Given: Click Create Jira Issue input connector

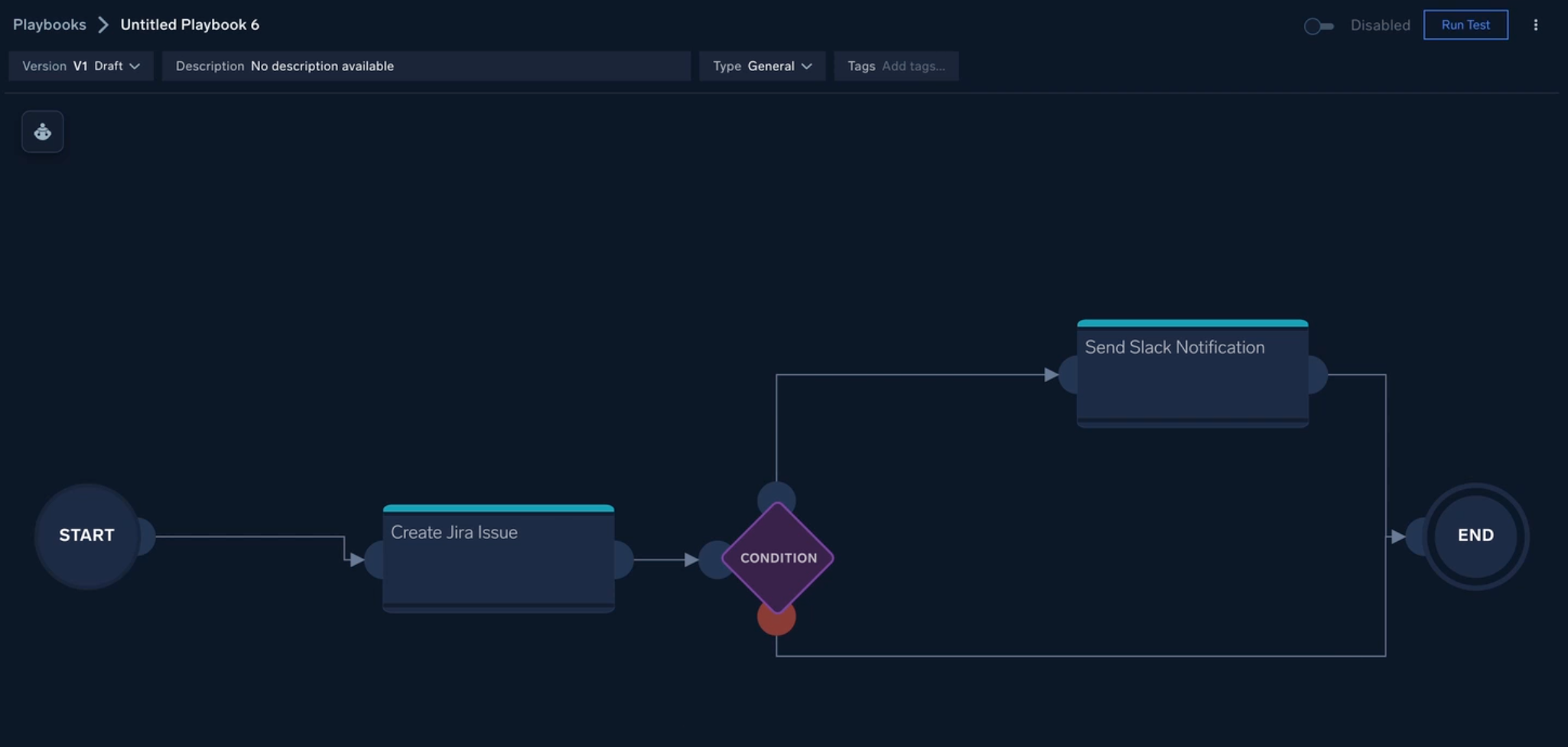Looking at the screenshot, I should [374, 559].
